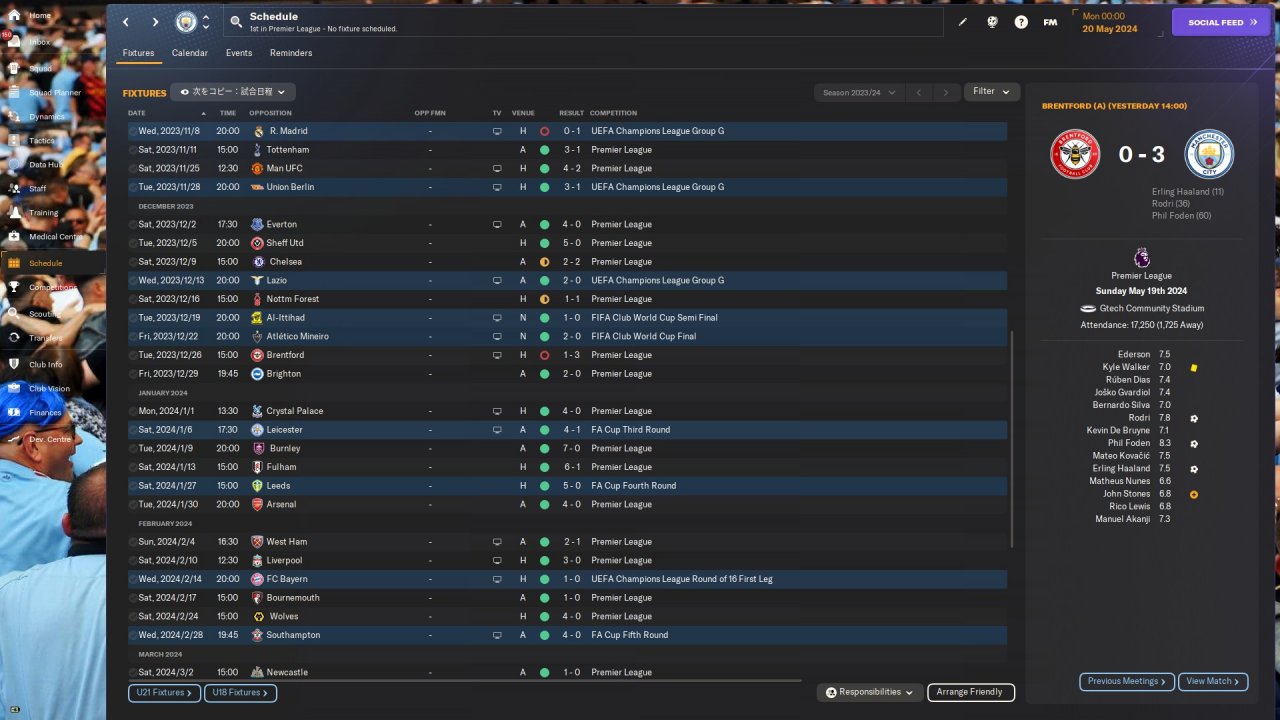Open the Data Hub
1280x720 pixels.
[45, 165]
